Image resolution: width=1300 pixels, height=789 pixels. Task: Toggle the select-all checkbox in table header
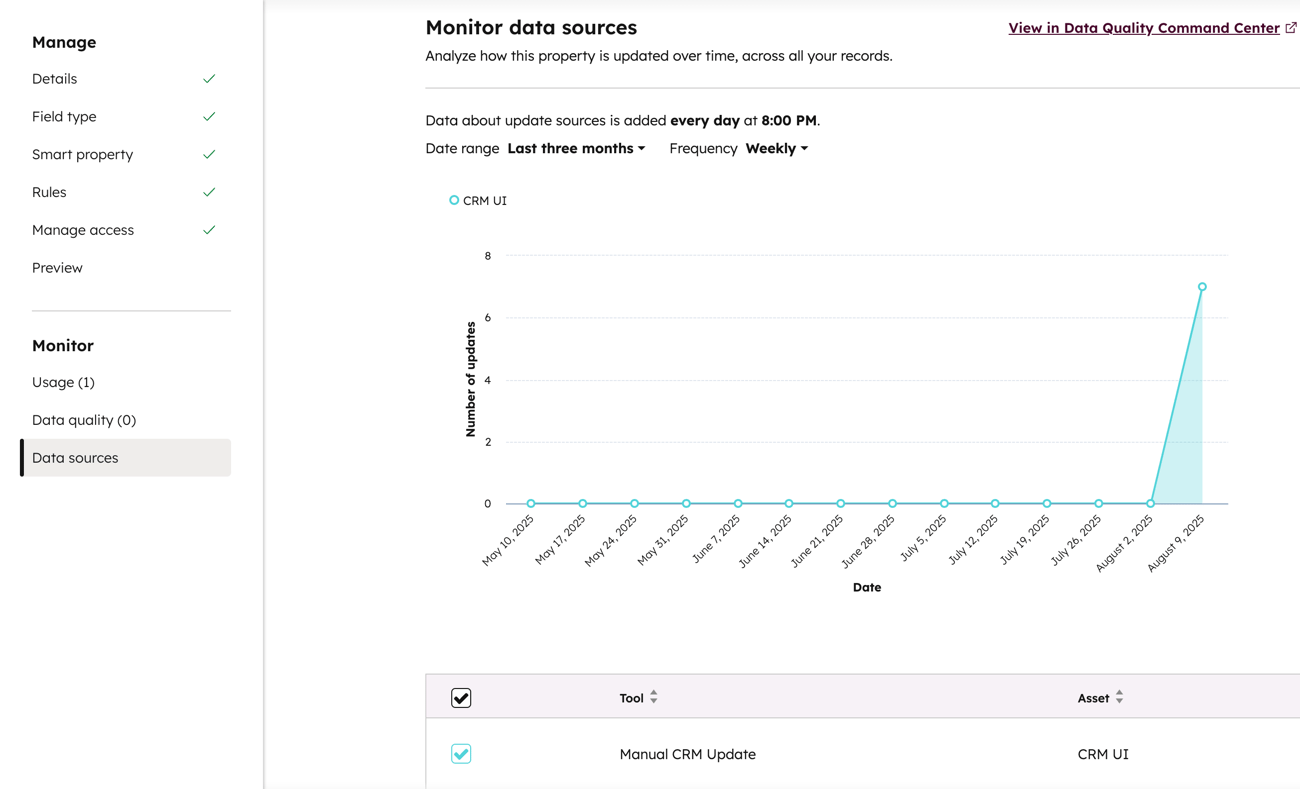coord(461,698)
